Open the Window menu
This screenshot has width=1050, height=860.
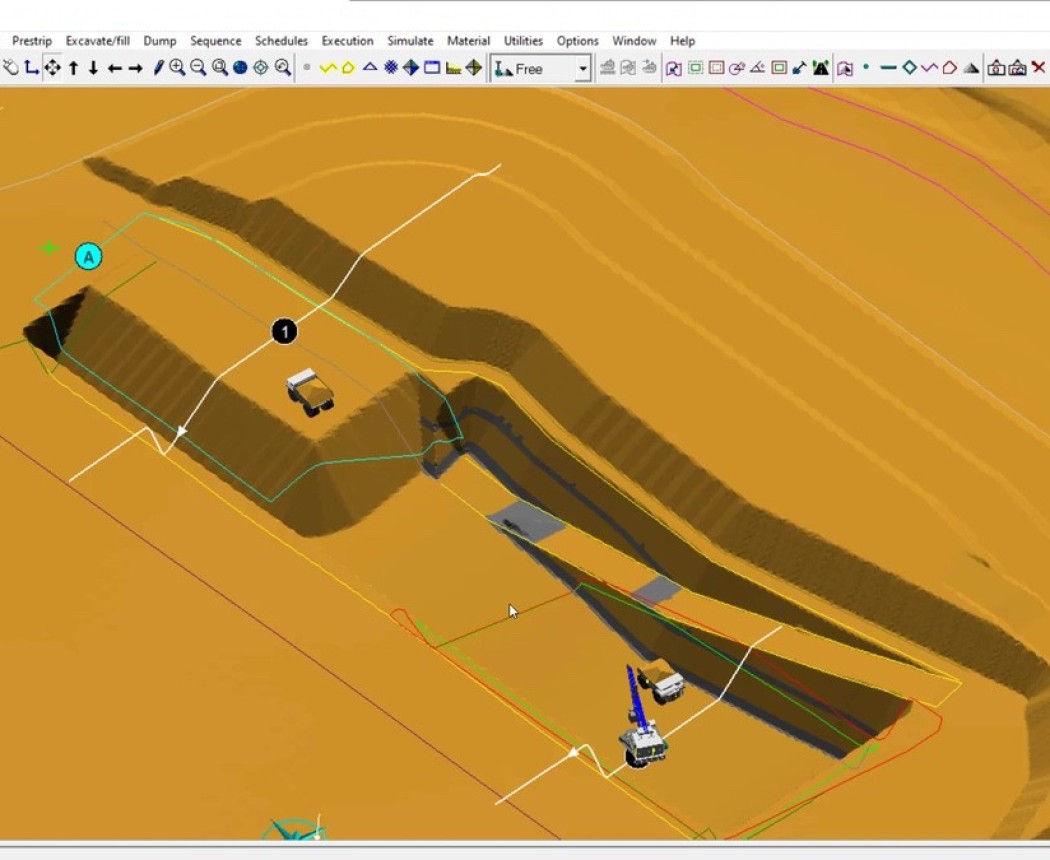(634, 41)
